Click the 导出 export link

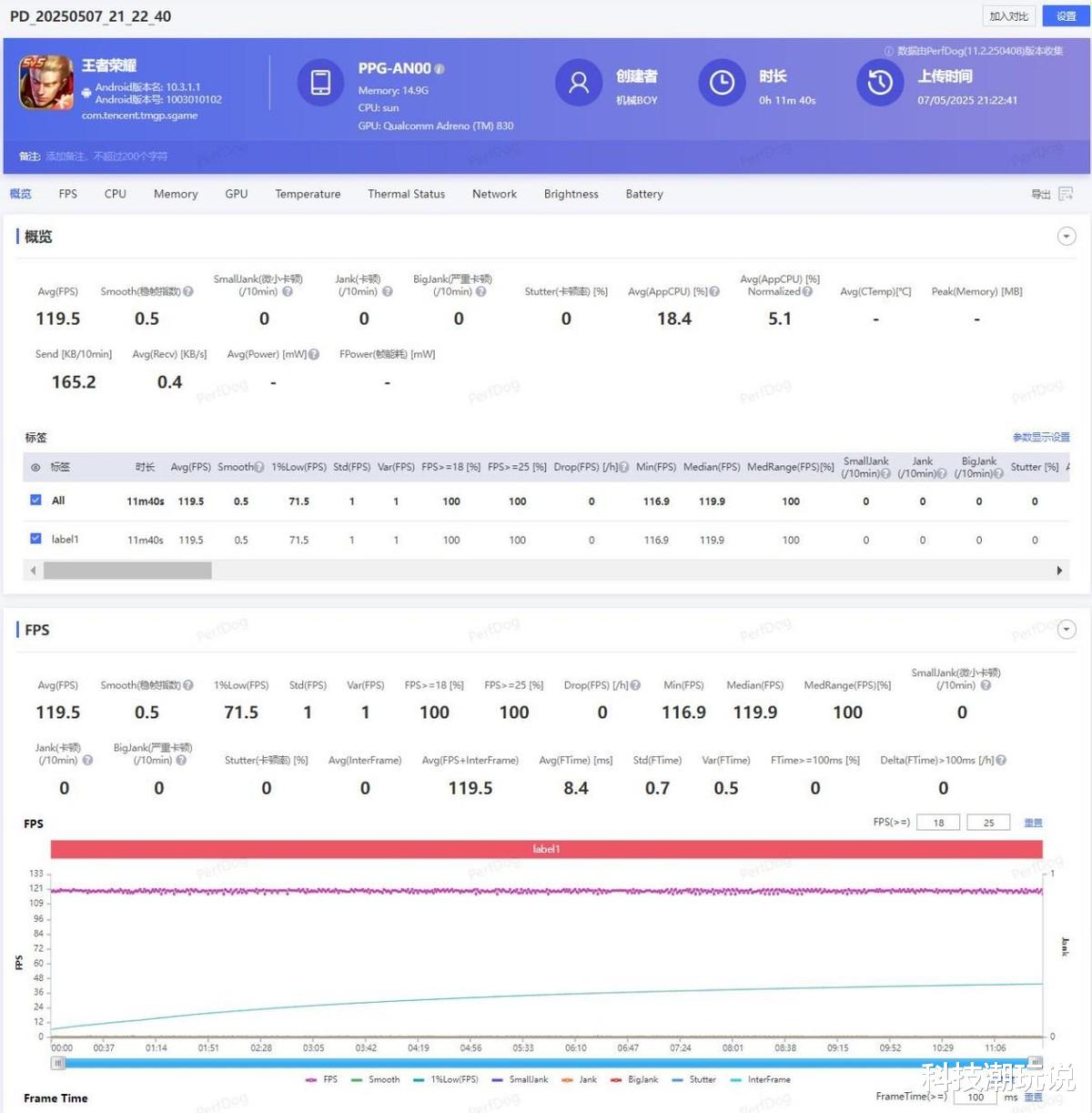click(x=1040, y=194)
